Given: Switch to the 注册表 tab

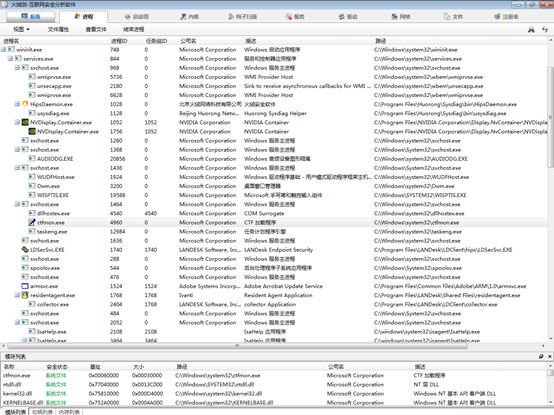Looking at the screenshot, I should point(506,17).
